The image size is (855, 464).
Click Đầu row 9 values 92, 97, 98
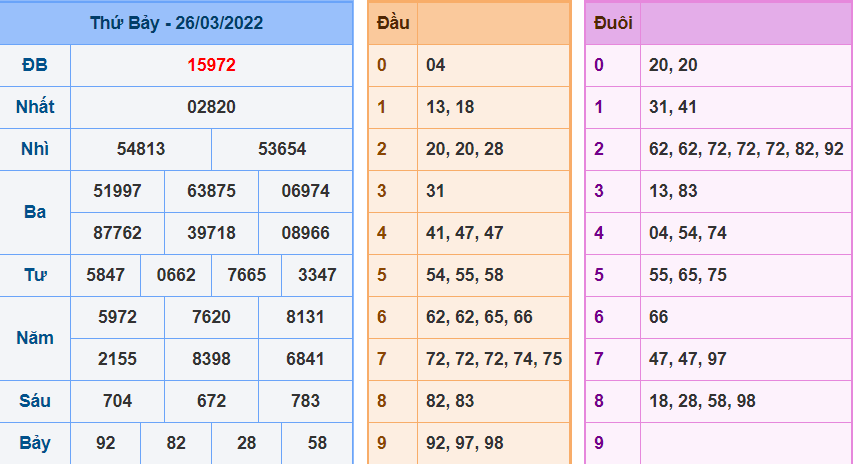tap(465, 443)
